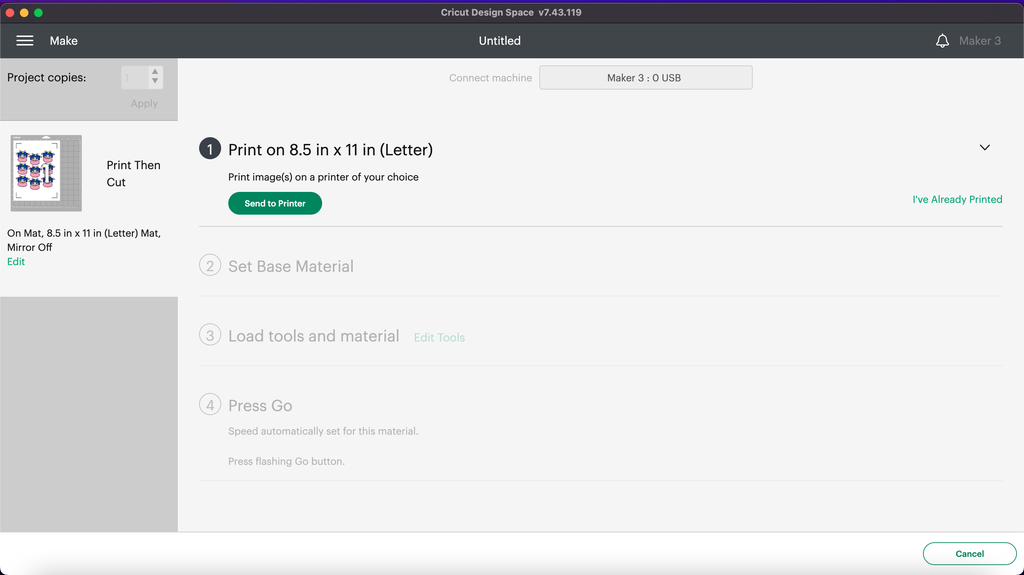Decrease project copies with down arrow

155,82
